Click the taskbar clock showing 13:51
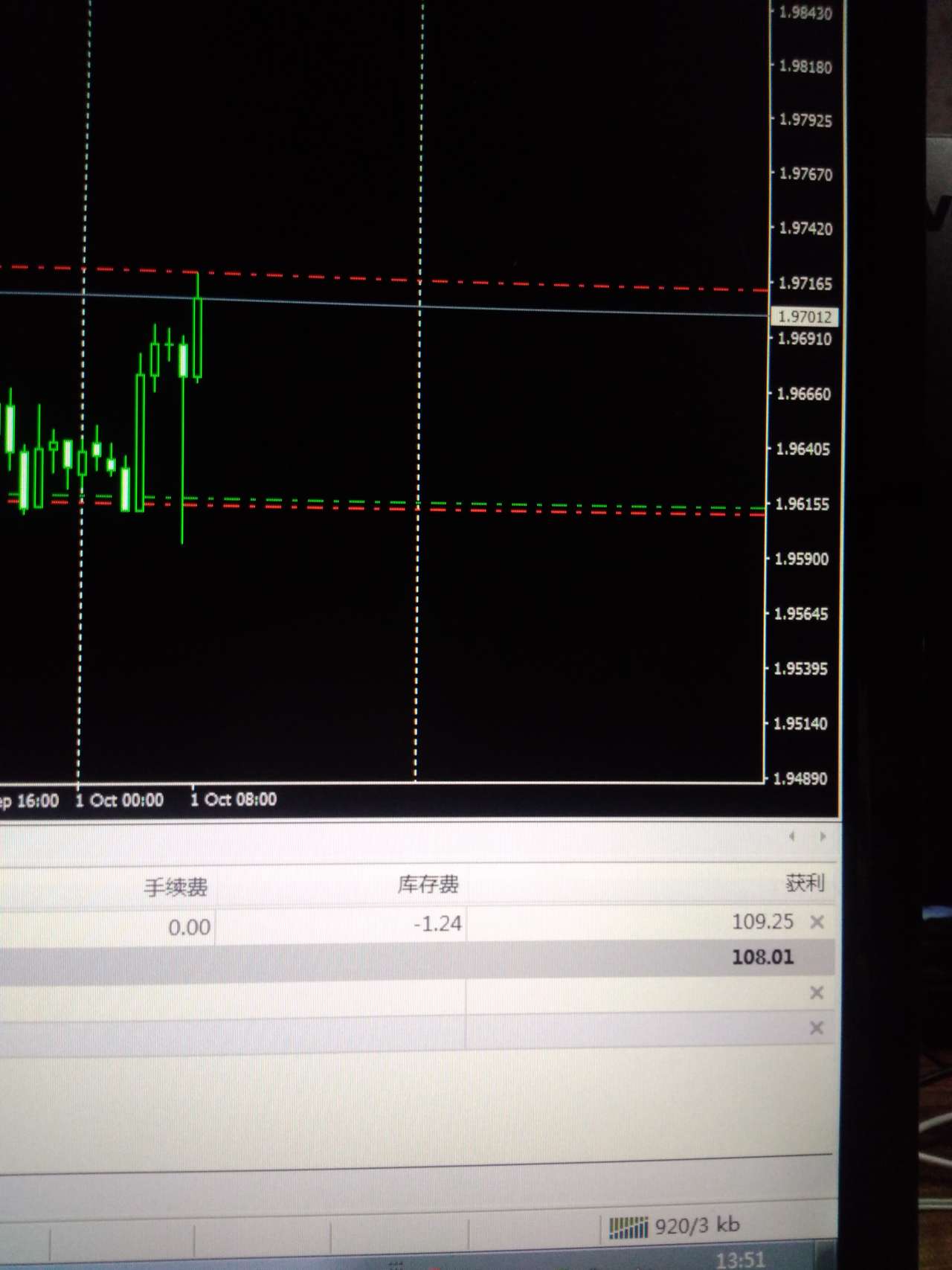Screen dimensions: 952x1270 point(740,1259)
